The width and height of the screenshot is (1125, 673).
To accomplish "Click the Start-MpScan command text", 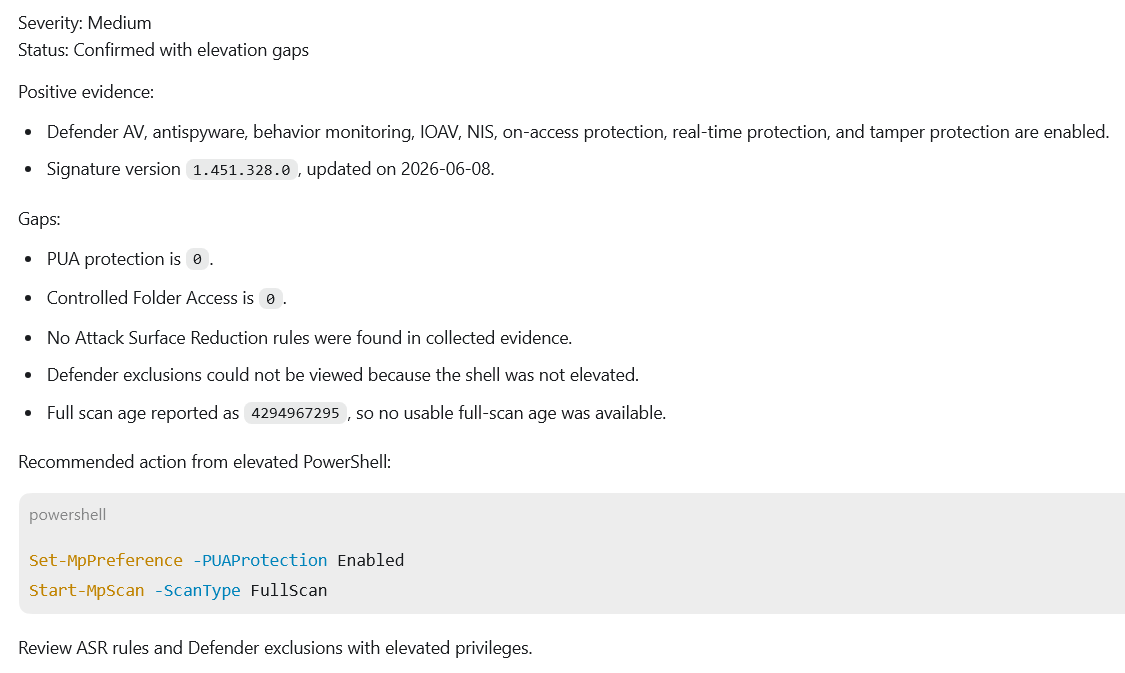I will [x=86, y=590].
